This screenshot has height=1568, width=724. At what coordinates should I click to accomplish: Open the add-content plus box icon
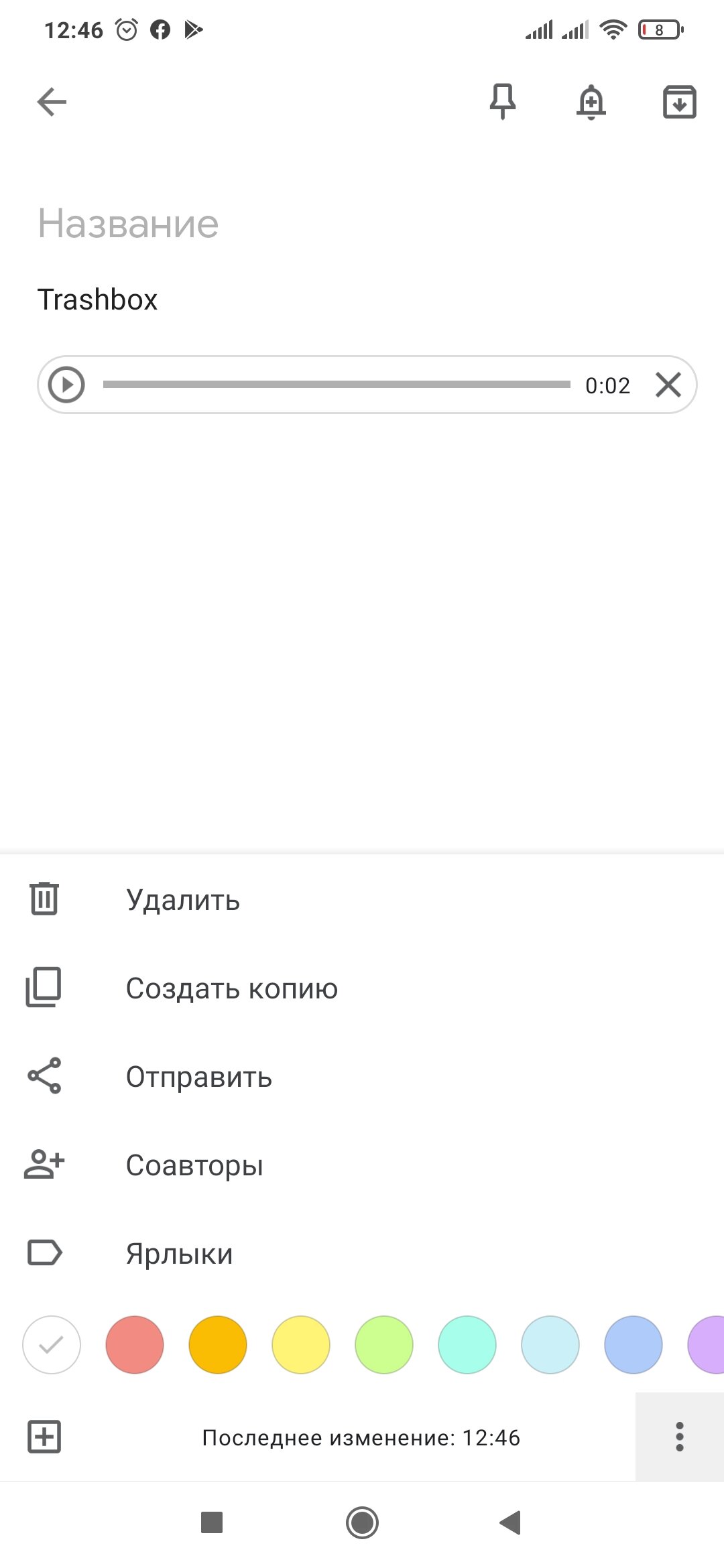44,1437
